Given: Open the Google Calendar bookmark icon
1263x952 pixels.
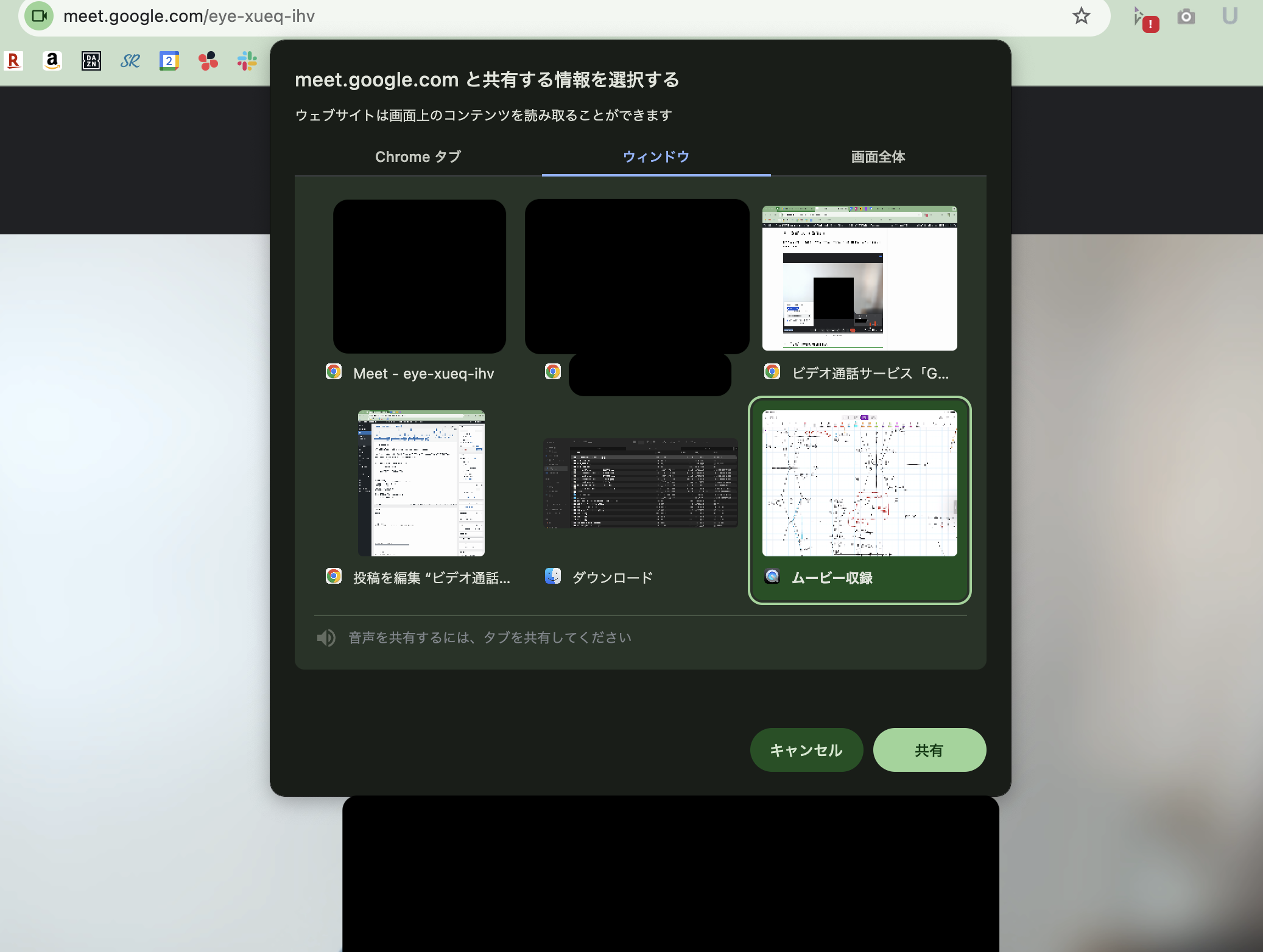Looking at the screenshot, I should 169,61.
